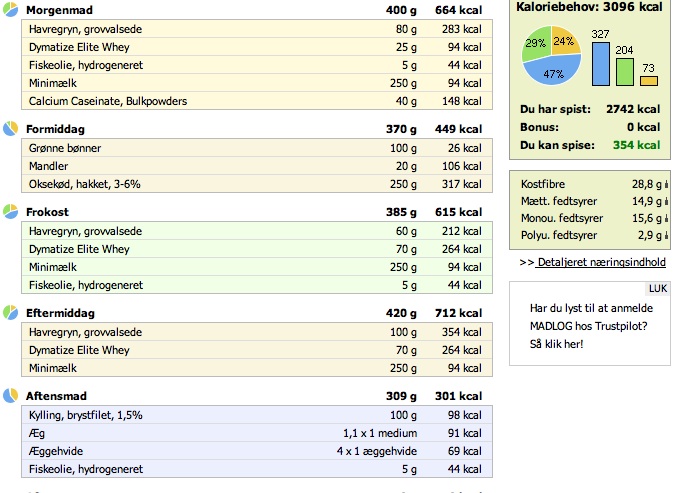Image resolution: width=678 pixels, height=493 pixels.
Task: Select the Æggehvide entry in Aftensmad
Action: pyautogui.click(x=257, y=451)
